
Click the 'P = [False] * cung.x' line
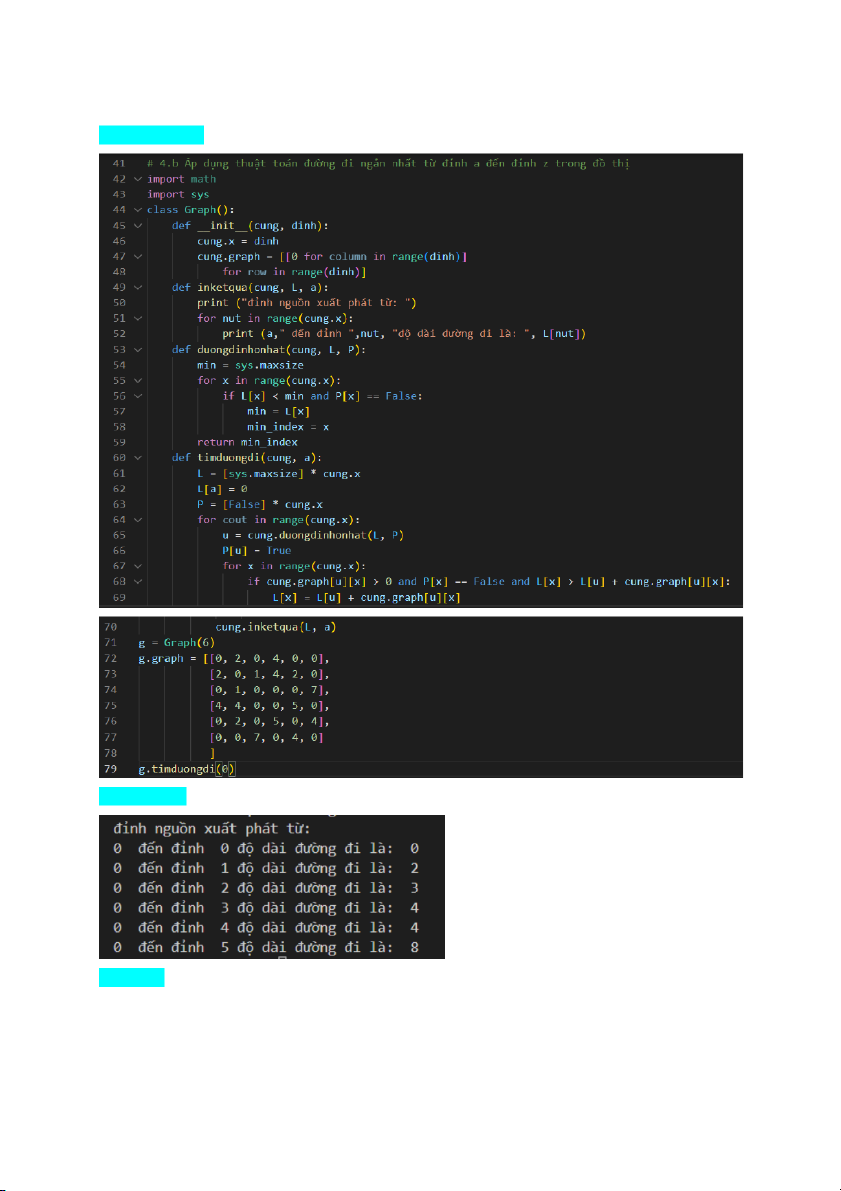pos(260,504)
